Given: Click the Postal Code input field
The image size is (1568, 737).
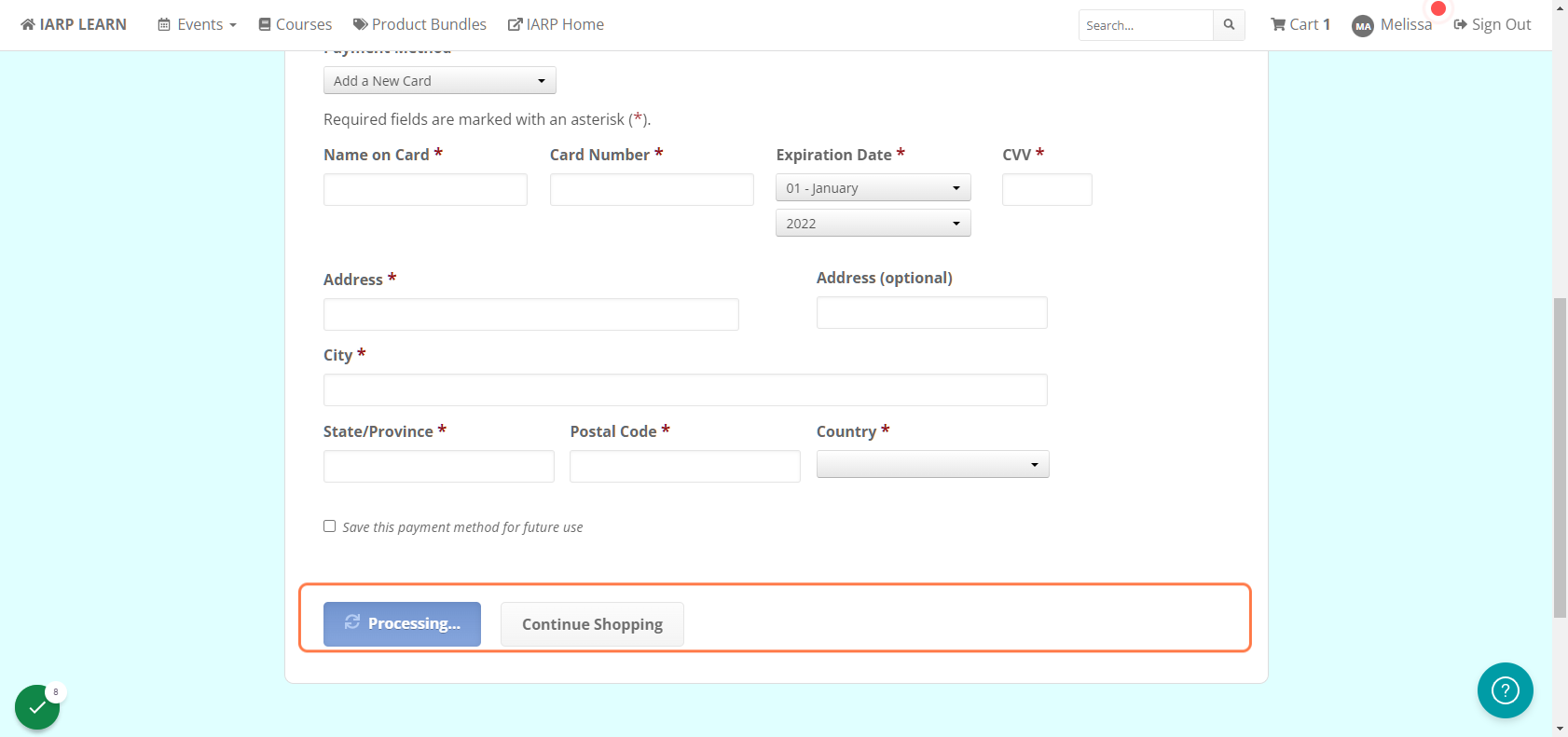Looking at the screenshot, I should click(685, 467).
